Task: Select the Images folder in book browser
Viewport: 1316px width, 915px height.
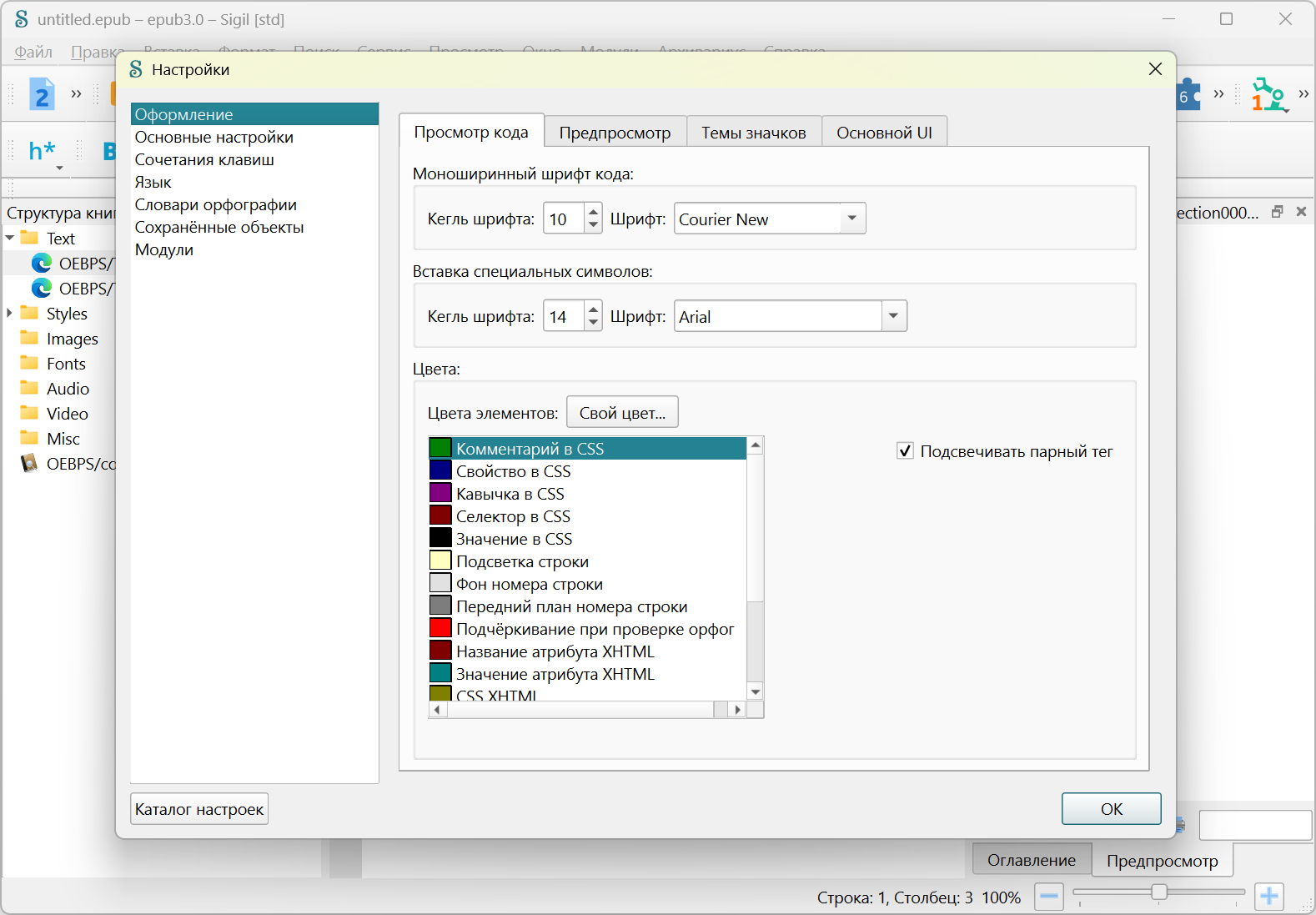Action: pyautogui.click(x=72, y=339)
